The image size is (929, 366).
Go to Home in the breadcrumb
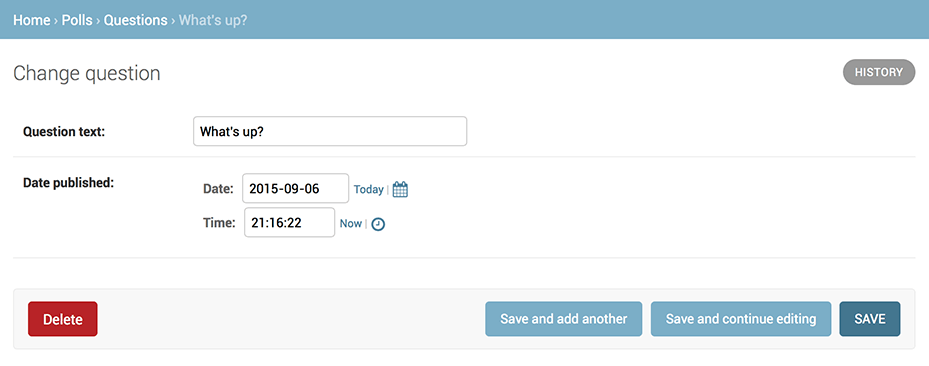tap(32, 20)
